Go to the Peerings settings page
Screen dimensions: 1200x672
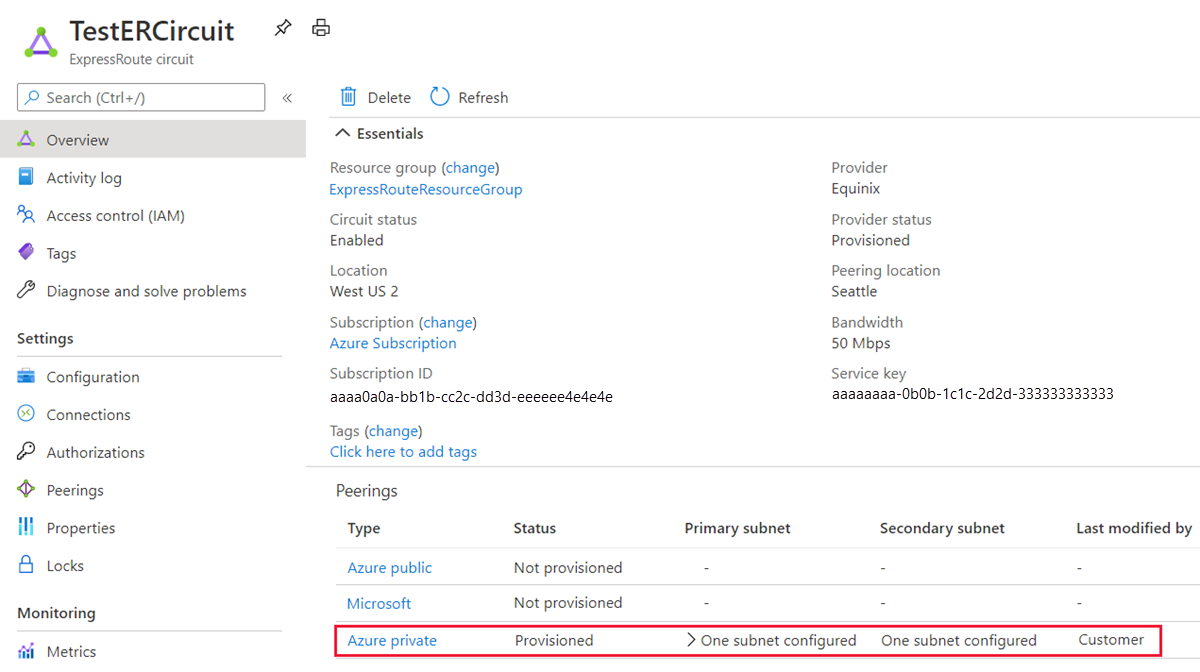click(75, 490)
